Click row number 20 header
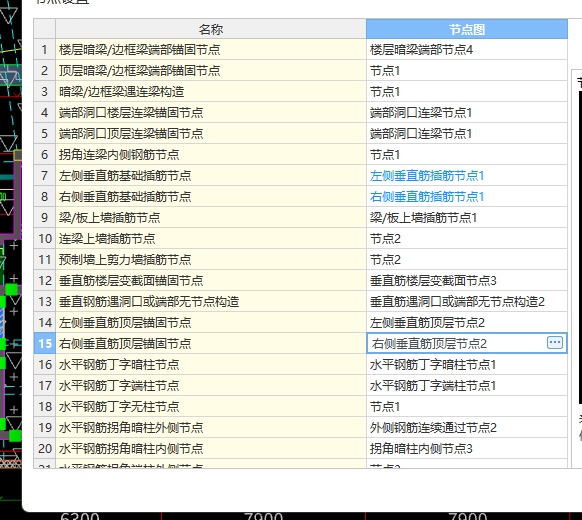The width and height of the screenshot is (582, 520). point(45,448)
